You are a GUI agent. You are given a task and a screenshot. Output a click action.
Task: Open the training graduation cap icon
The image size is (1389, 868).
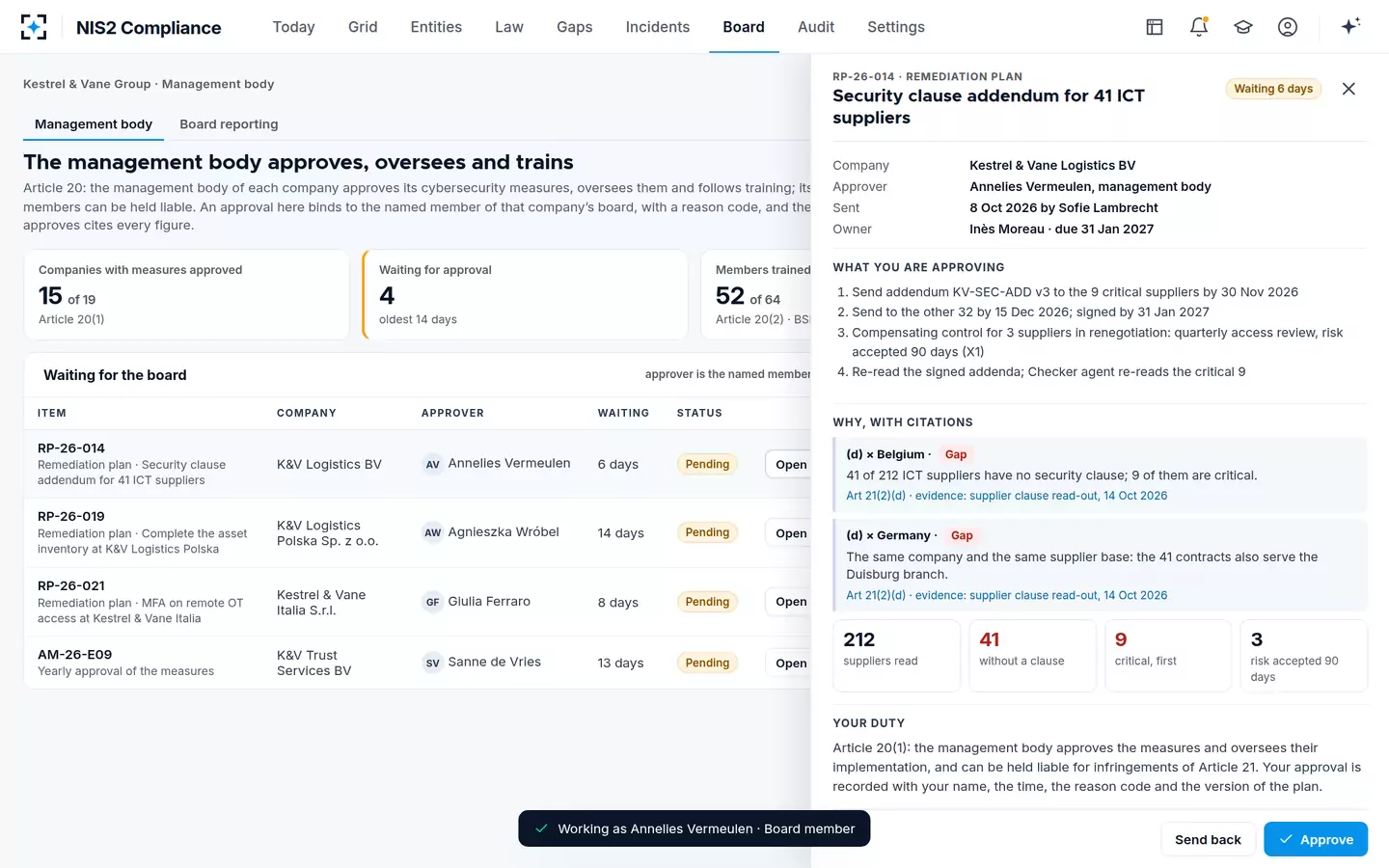1243,27
